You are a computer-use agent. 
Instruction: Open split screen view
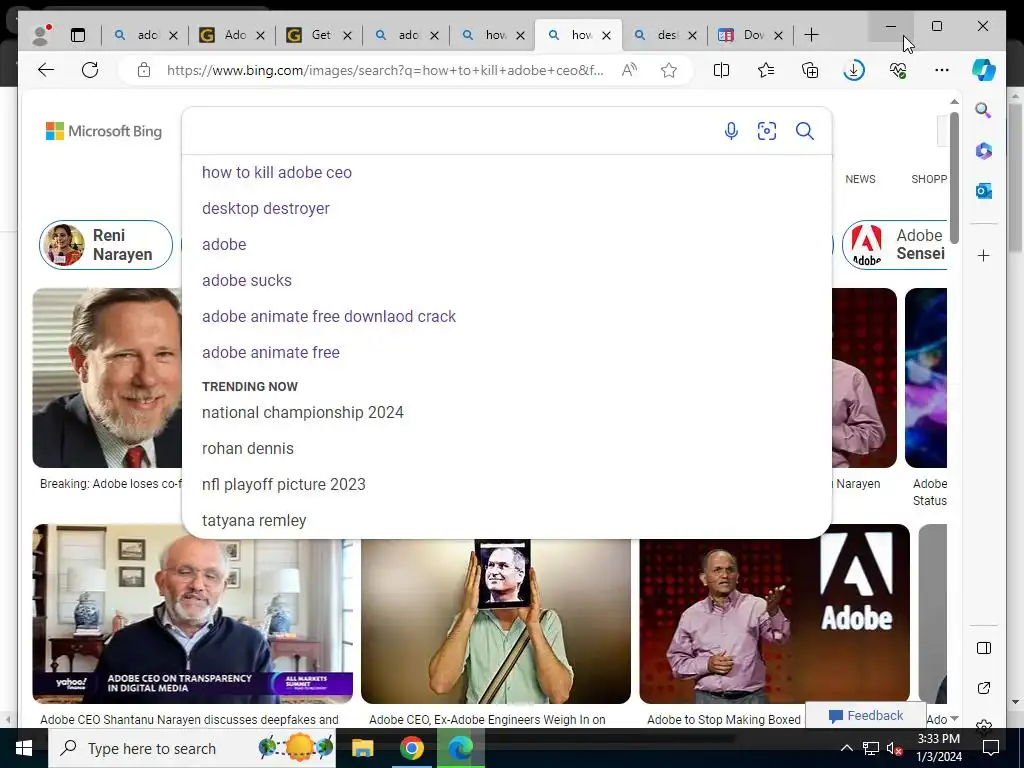tap(722, 70)
